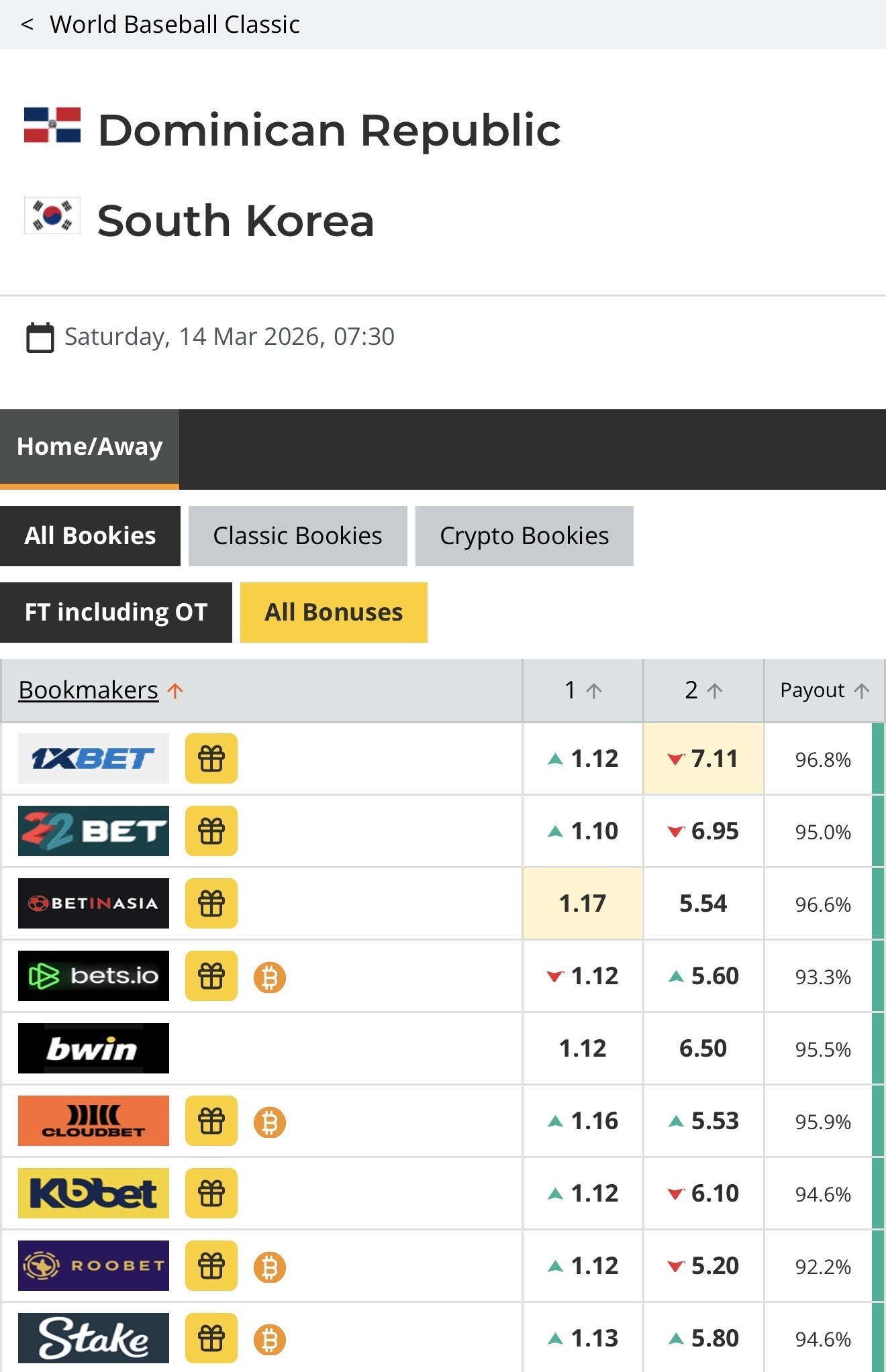
Task: Sort by Bookmakers column header
Action: coord(89,690)
